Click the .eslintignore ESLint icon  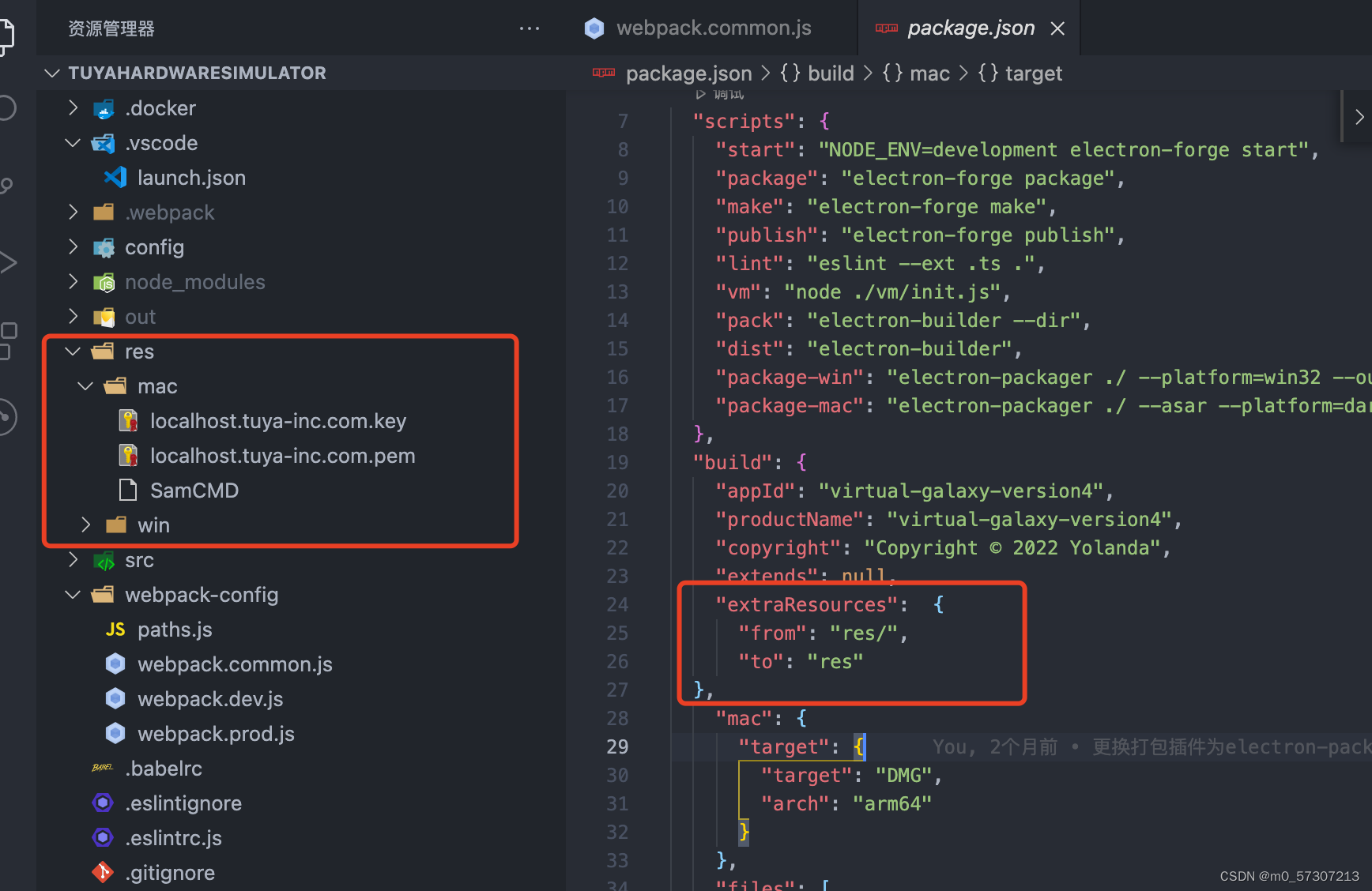click(103, 803)
